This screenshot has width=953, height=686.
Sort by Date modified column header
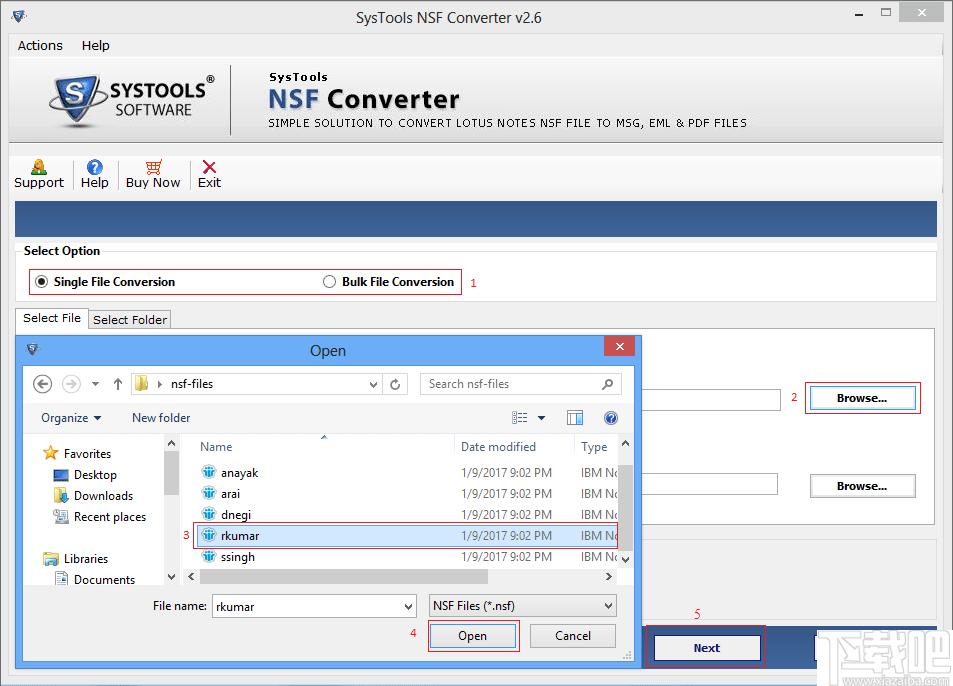pos(498,447)
